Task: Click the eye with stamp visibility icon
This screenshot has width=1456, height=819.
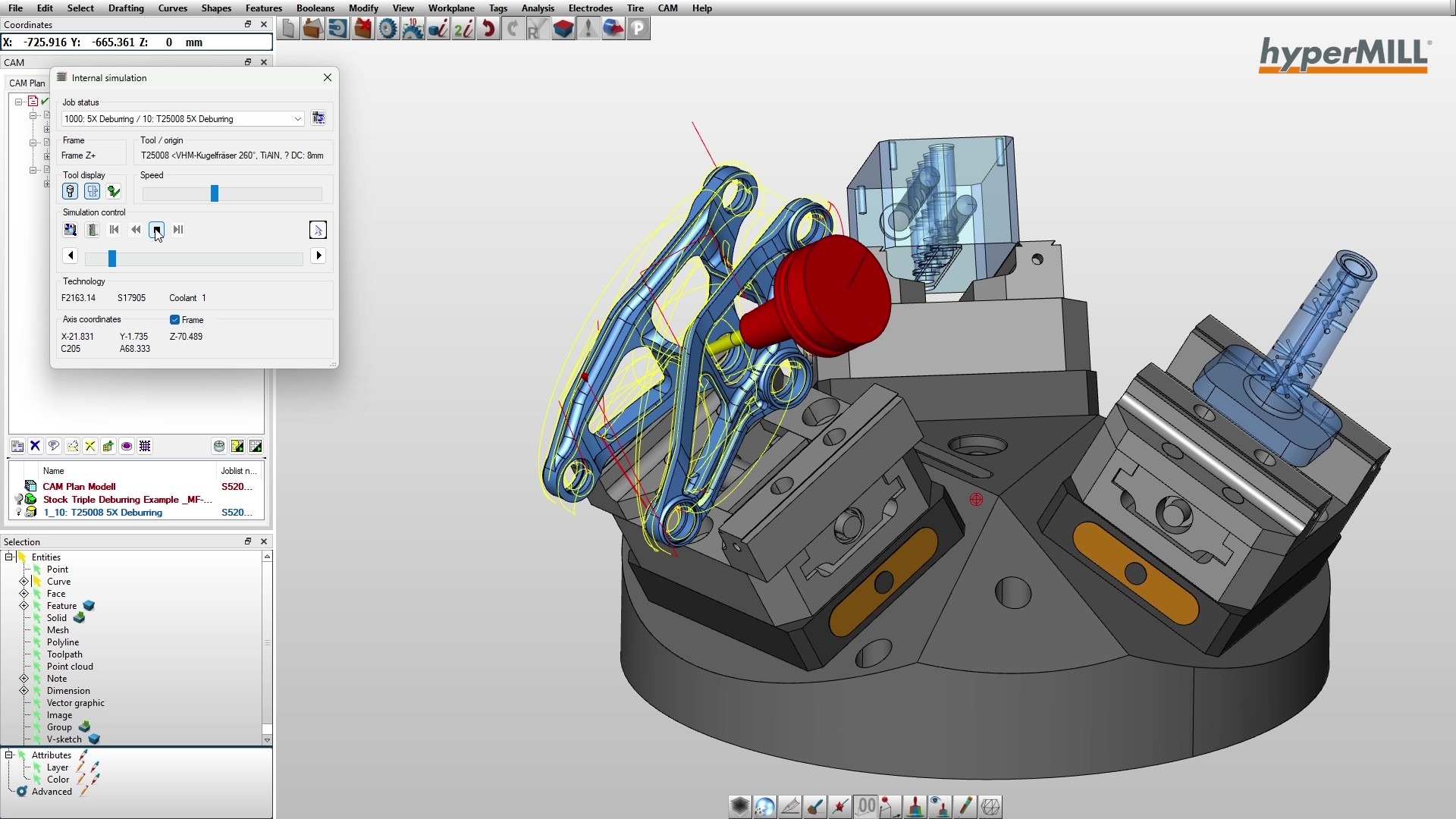Action: (940, 806)
